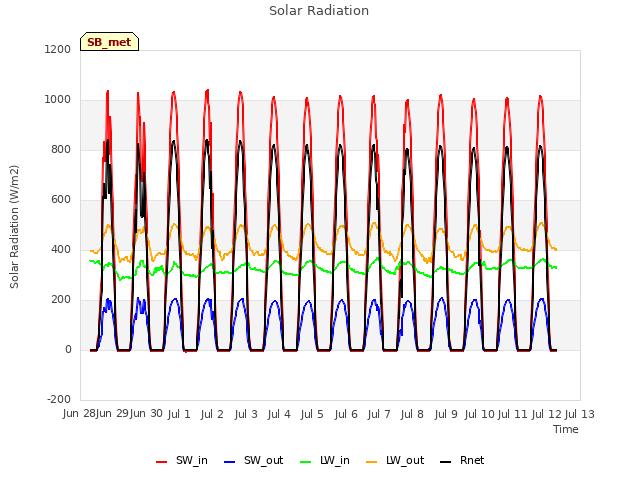
Task: Click the Jul 1 x-axis date label
Action: pos(179,414)
